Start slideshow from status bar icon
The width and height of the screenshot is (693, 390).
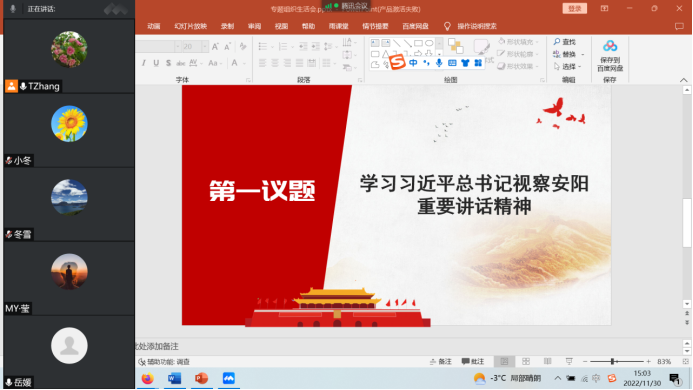pyautogui.click(x=569, y=361)
